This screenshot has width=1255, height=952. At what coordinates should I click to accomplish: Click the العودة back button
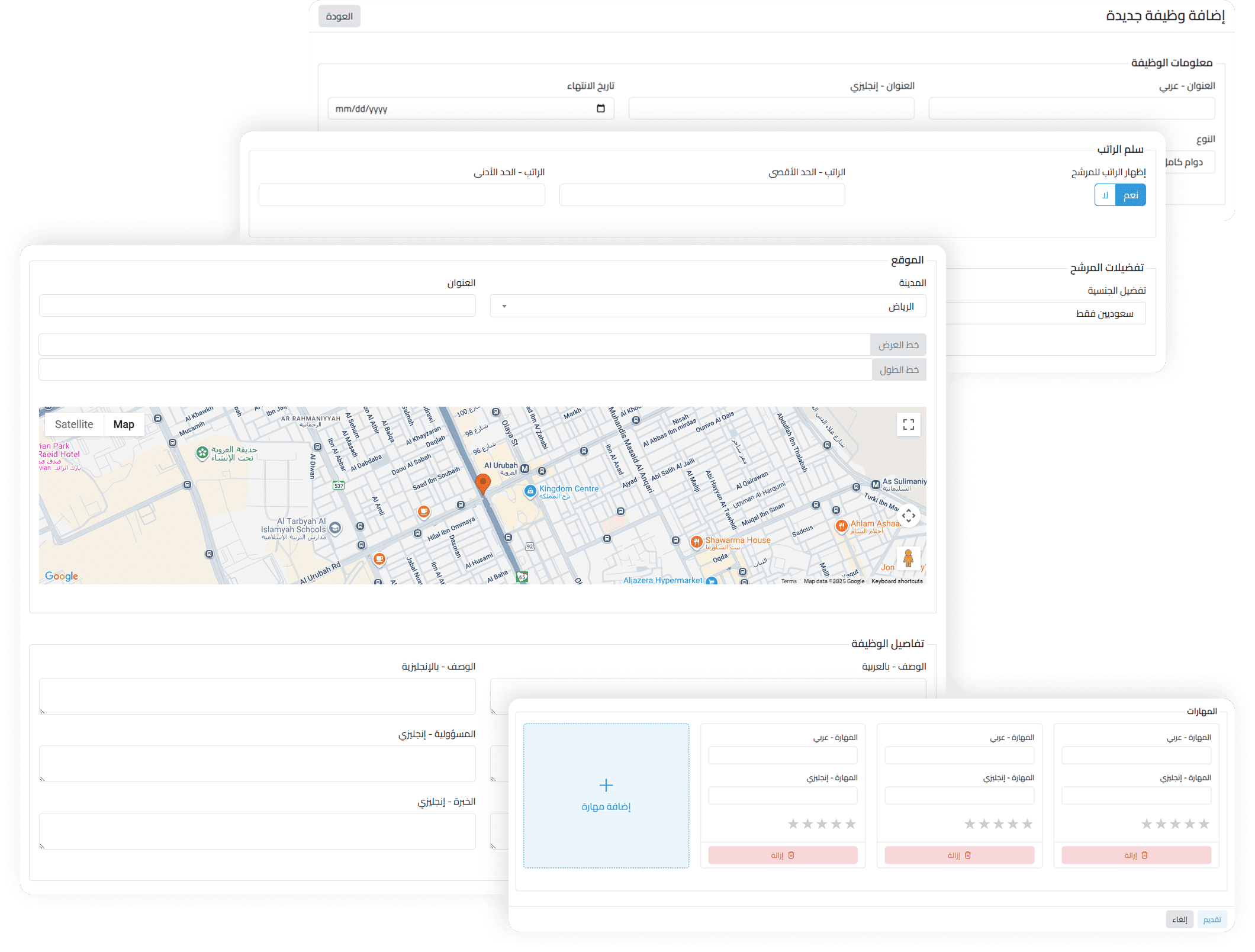click(339, 17)
